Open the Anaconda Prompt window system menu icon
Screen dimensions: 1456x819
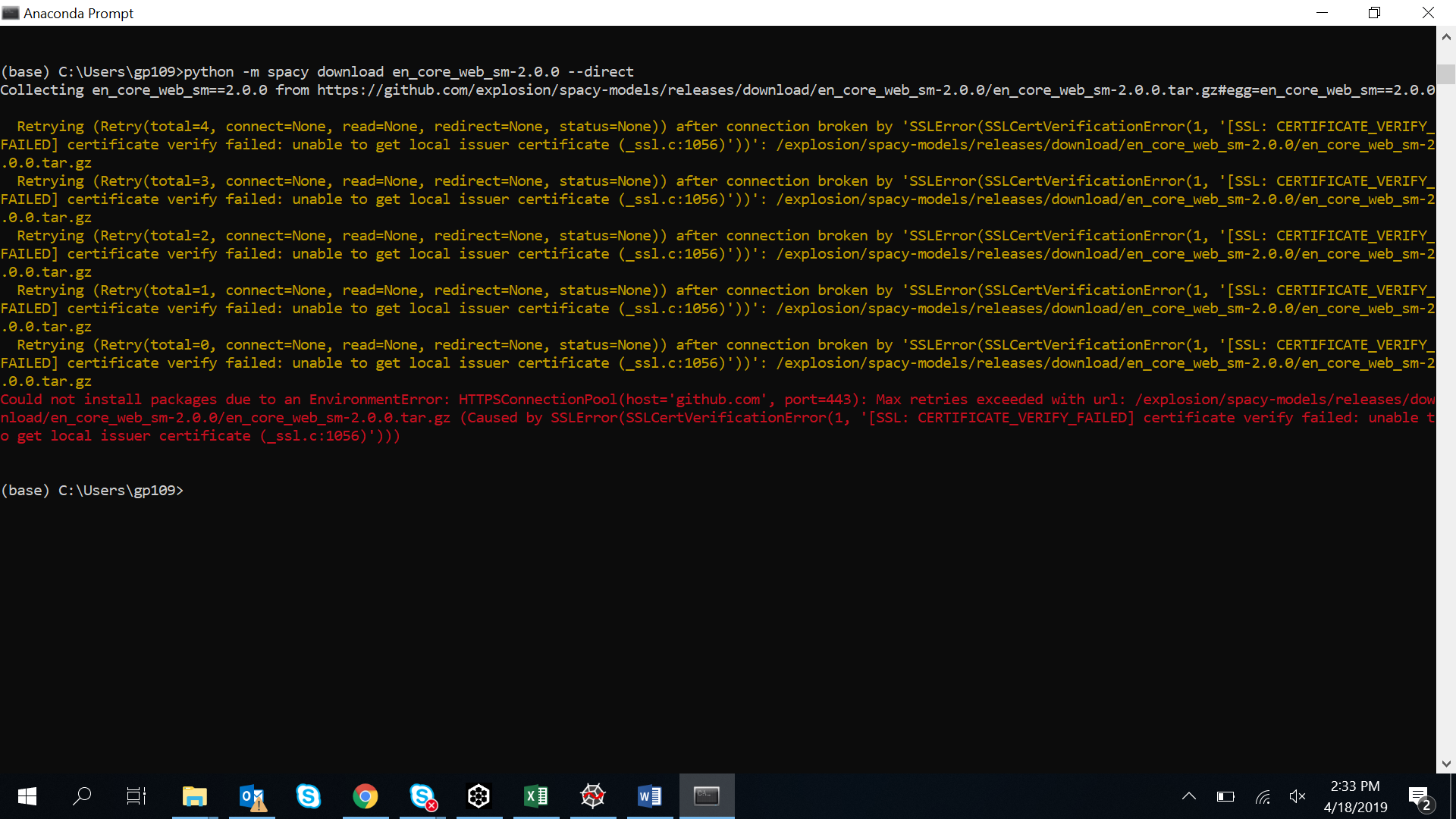pyautogui.click(x=11, y=13)
